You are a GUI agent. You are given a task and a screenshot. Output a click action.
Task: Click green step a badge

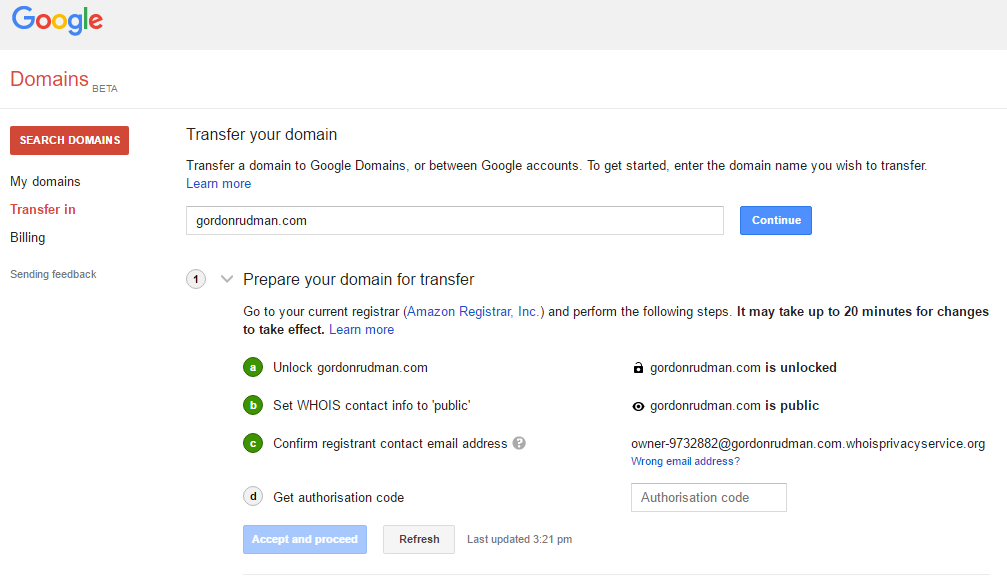click(x=253, y=367)
